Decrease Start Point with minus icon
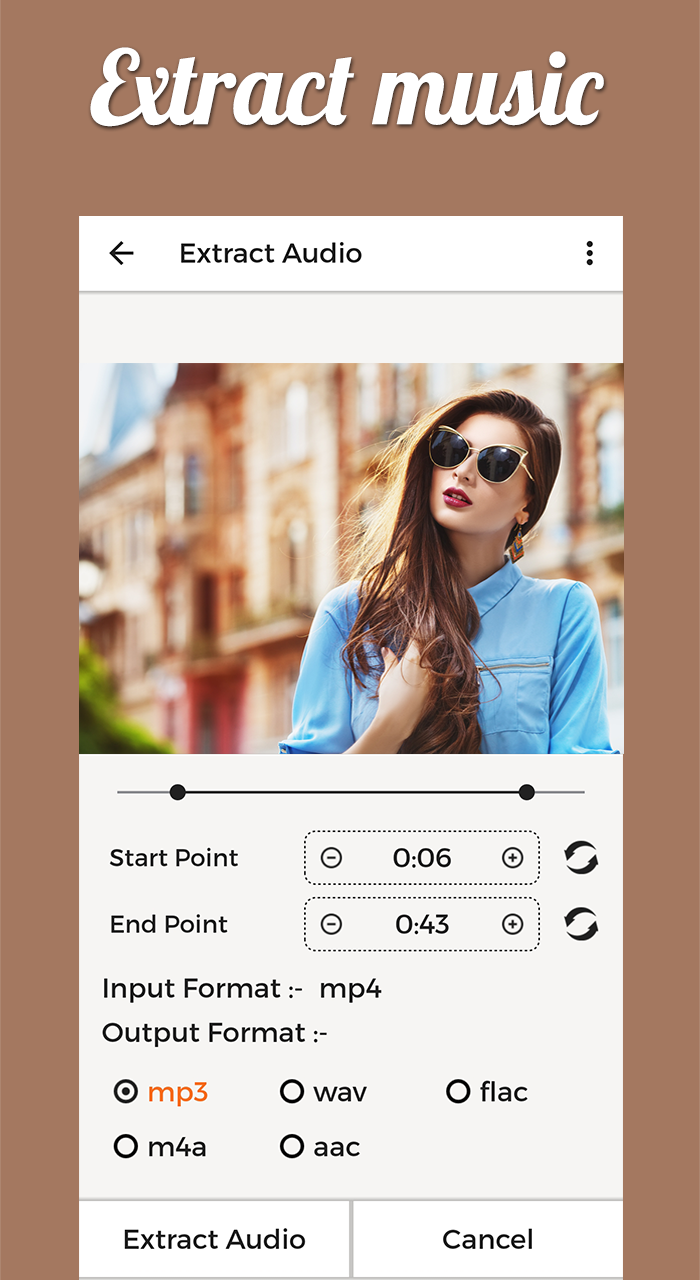Viewport: 700px width, 1280px height. 331,858
